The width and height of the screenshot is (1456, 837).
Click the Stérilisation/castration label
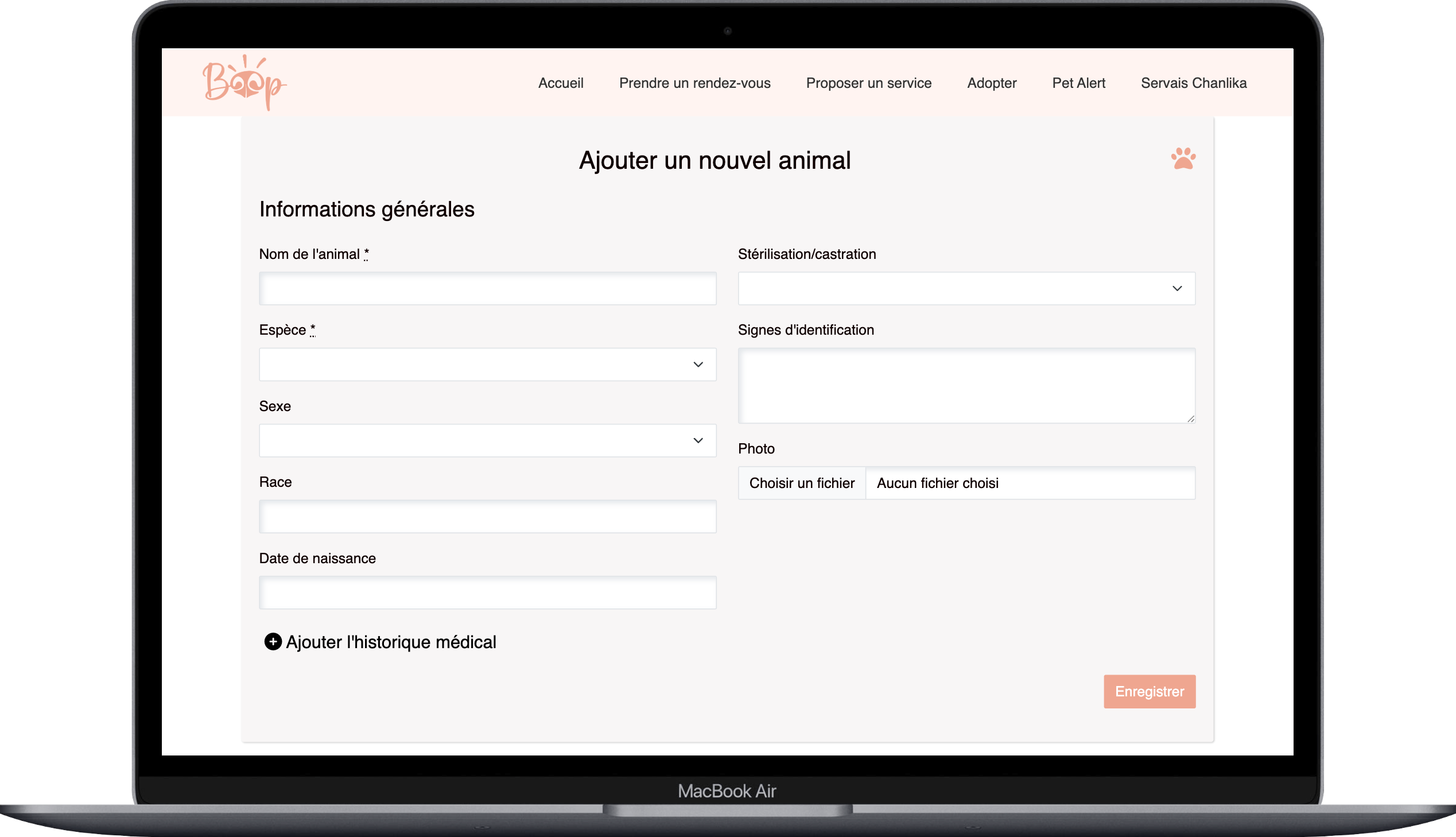coord(807,254)
